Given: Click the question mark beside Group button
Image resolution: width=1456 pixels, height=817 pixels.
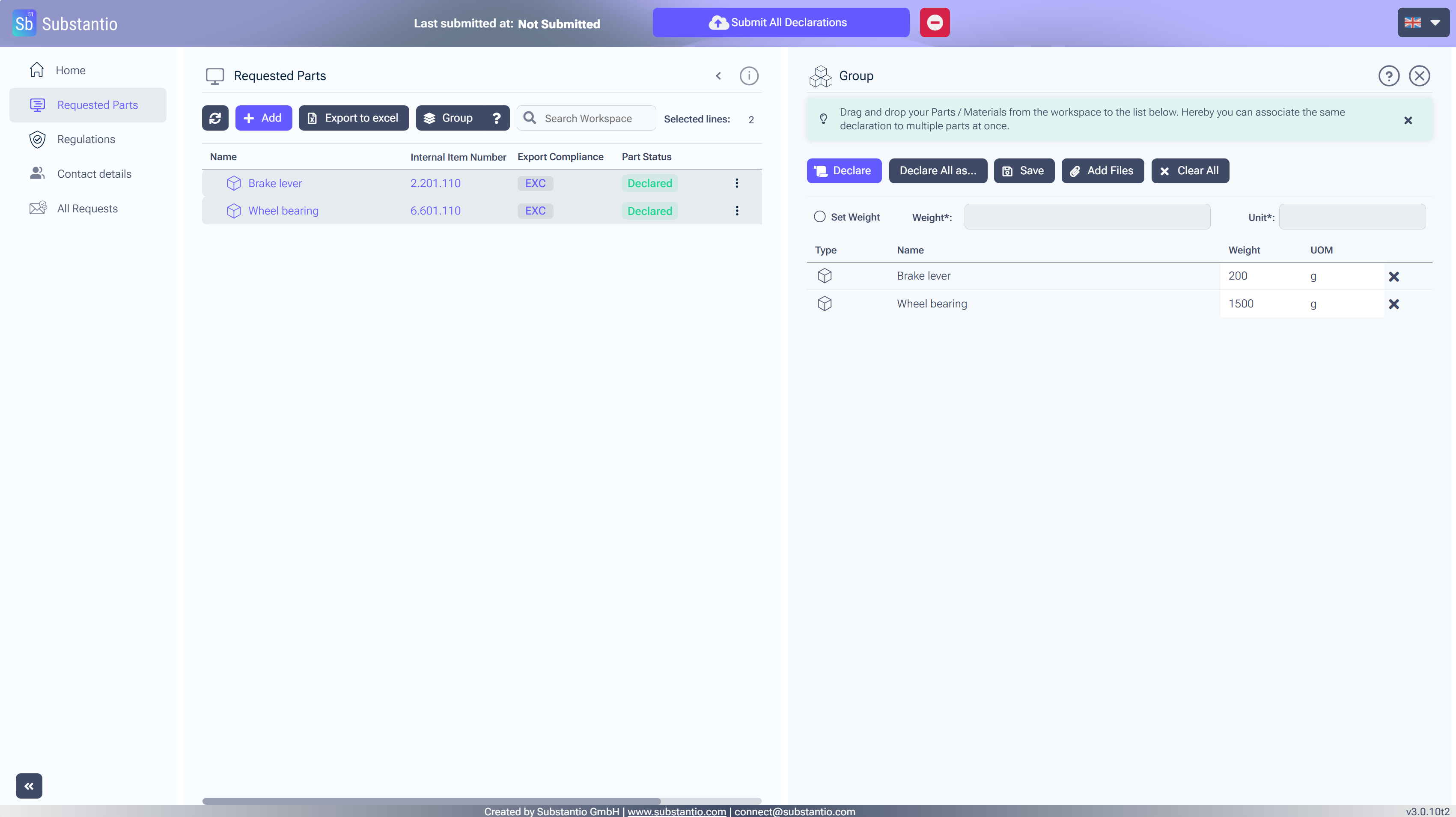Looking at the screenshot, I should coord(496,118).
